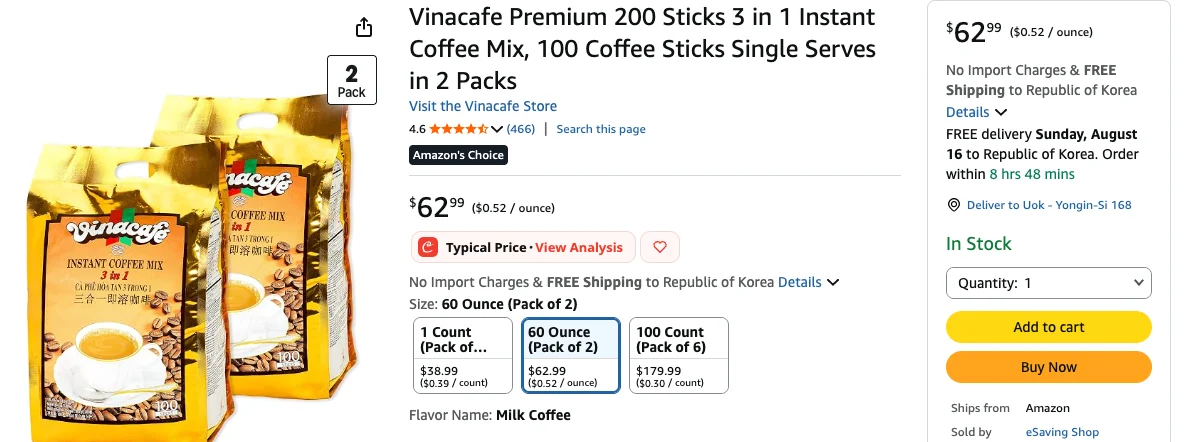Click the 2 Pack badge on image

(351, 80)
